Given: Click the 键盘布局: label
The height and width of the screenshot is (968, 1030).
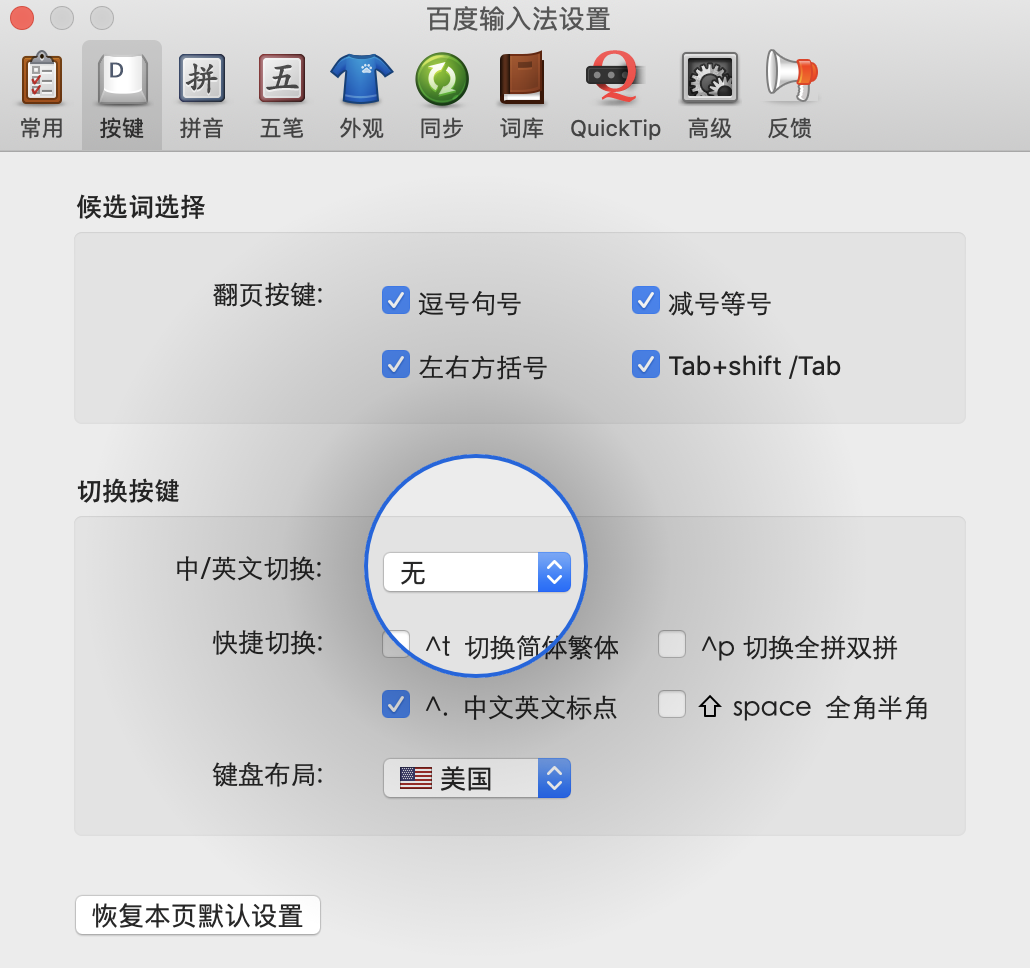Looking at the screenshot, I should 268,775.
